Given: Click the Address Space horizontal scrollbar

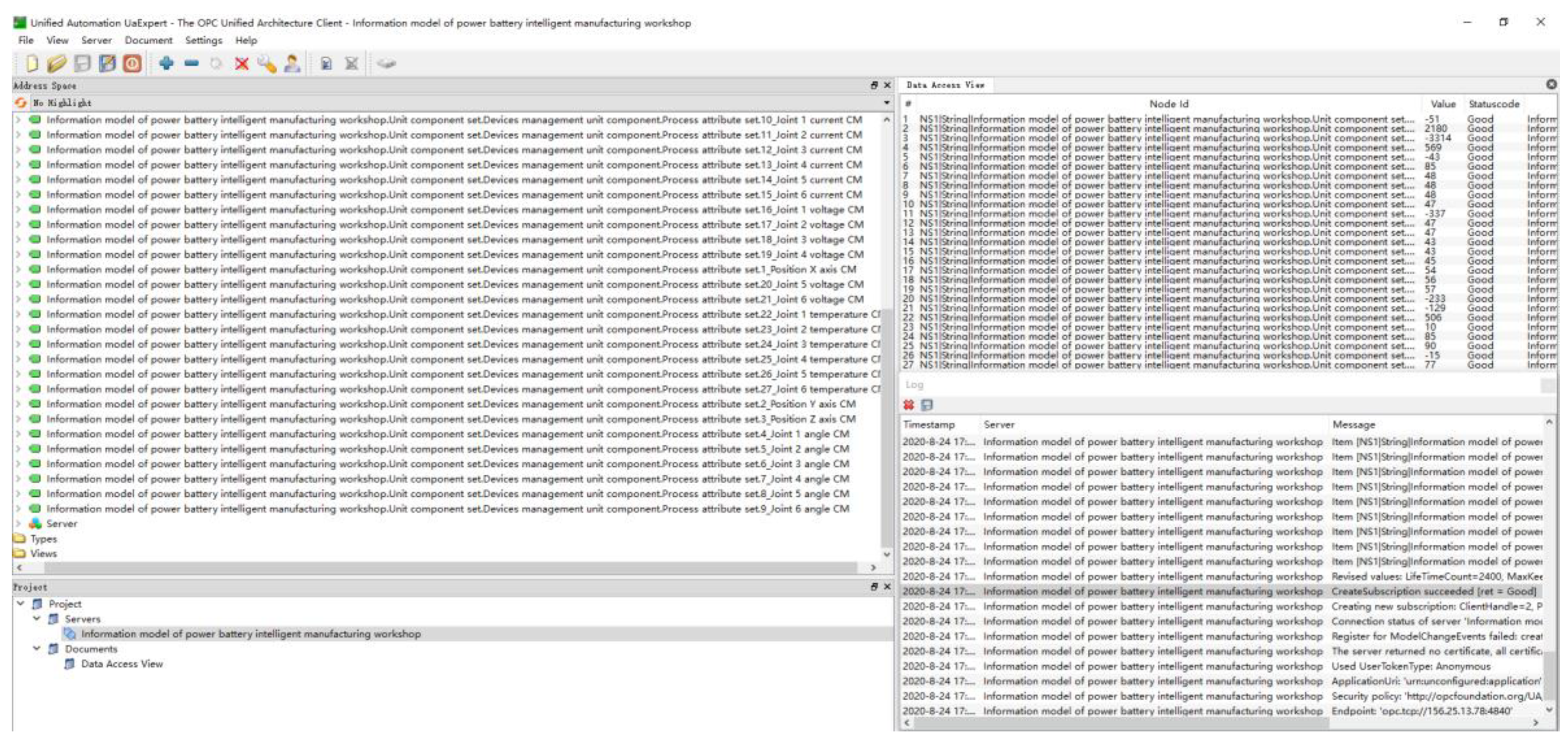Looking at the screenshot, I should tap(450, 568).
